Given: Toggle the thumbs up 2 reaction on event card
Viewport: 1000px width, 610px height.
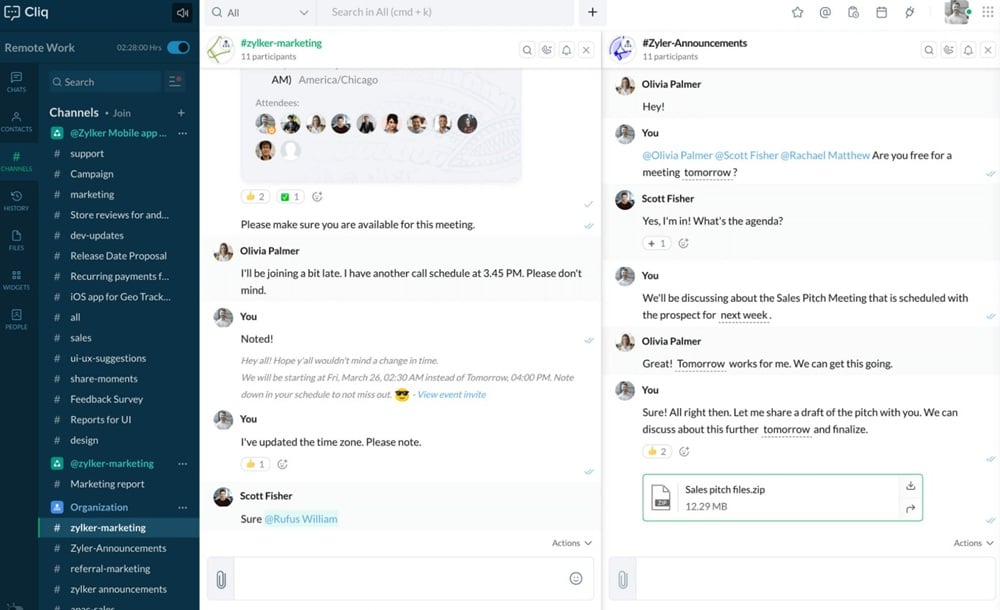Looking at the screenshot, I should point(255,197).
